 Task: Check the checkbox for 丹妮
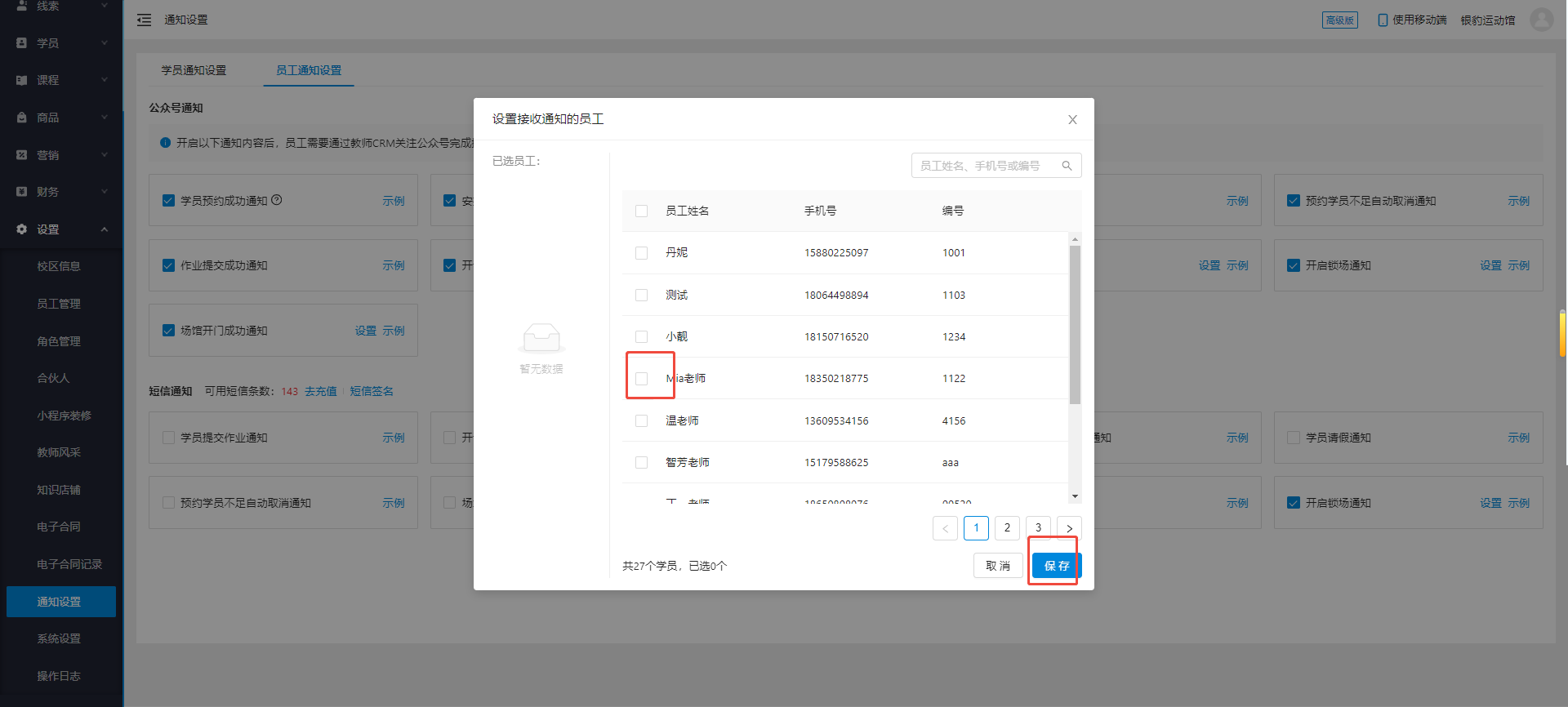(x=641, y=253)
